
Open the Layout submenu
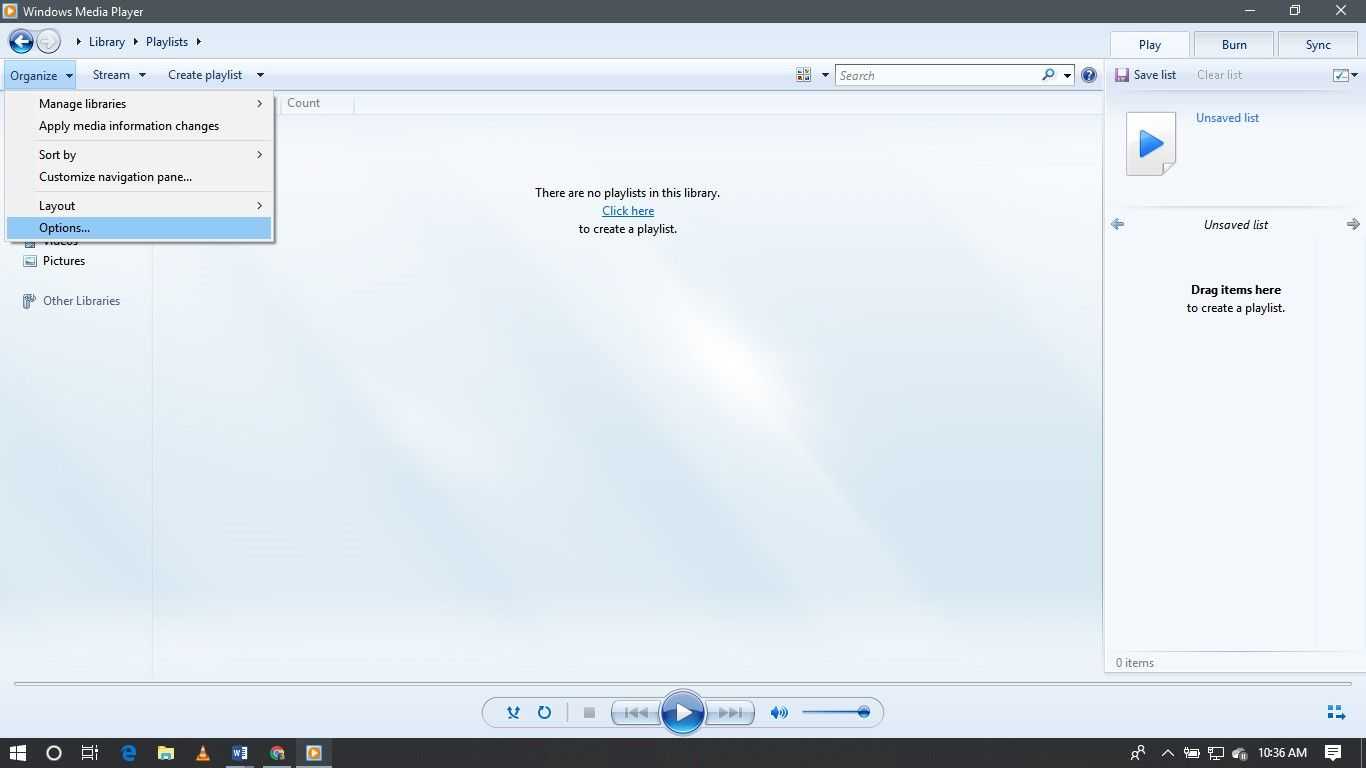pos(139,206)
